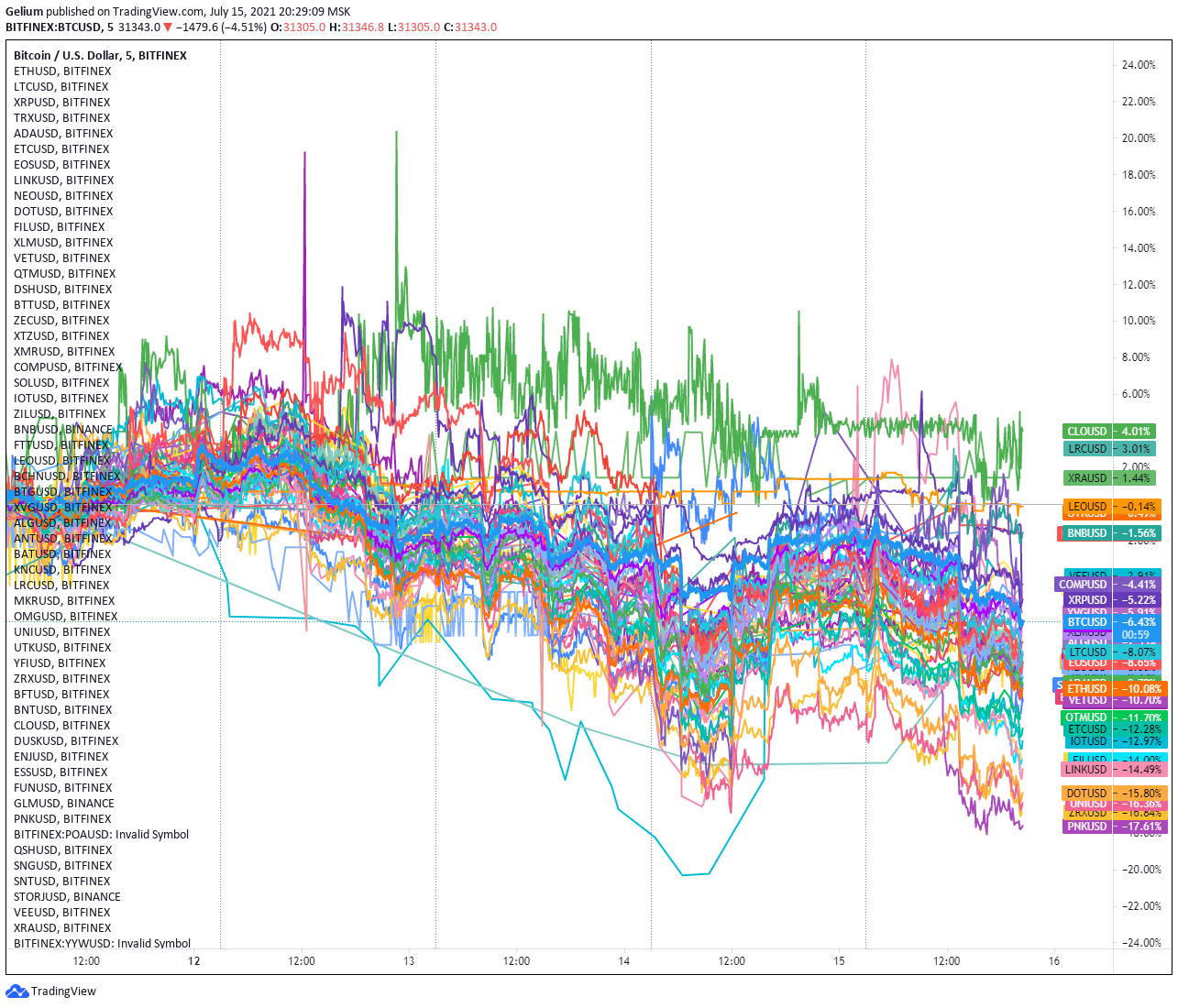Click the PNKUSD -17.61% price label
The image size is (1178, 1008).
pyautogui.click(x=1113, y=827)
